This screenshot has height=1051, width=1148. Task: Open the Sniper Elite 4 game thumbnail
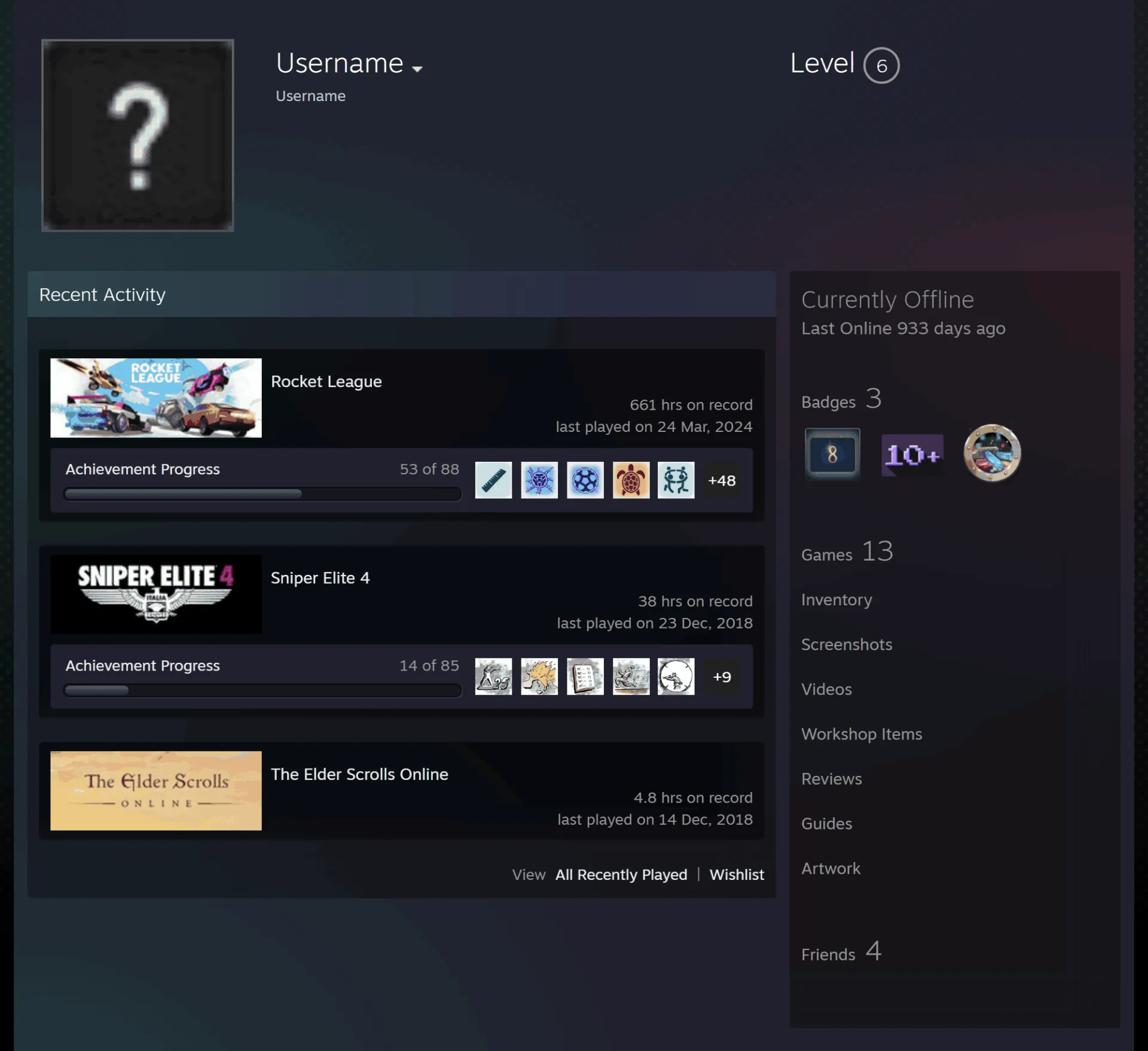(x=156, y=594)
